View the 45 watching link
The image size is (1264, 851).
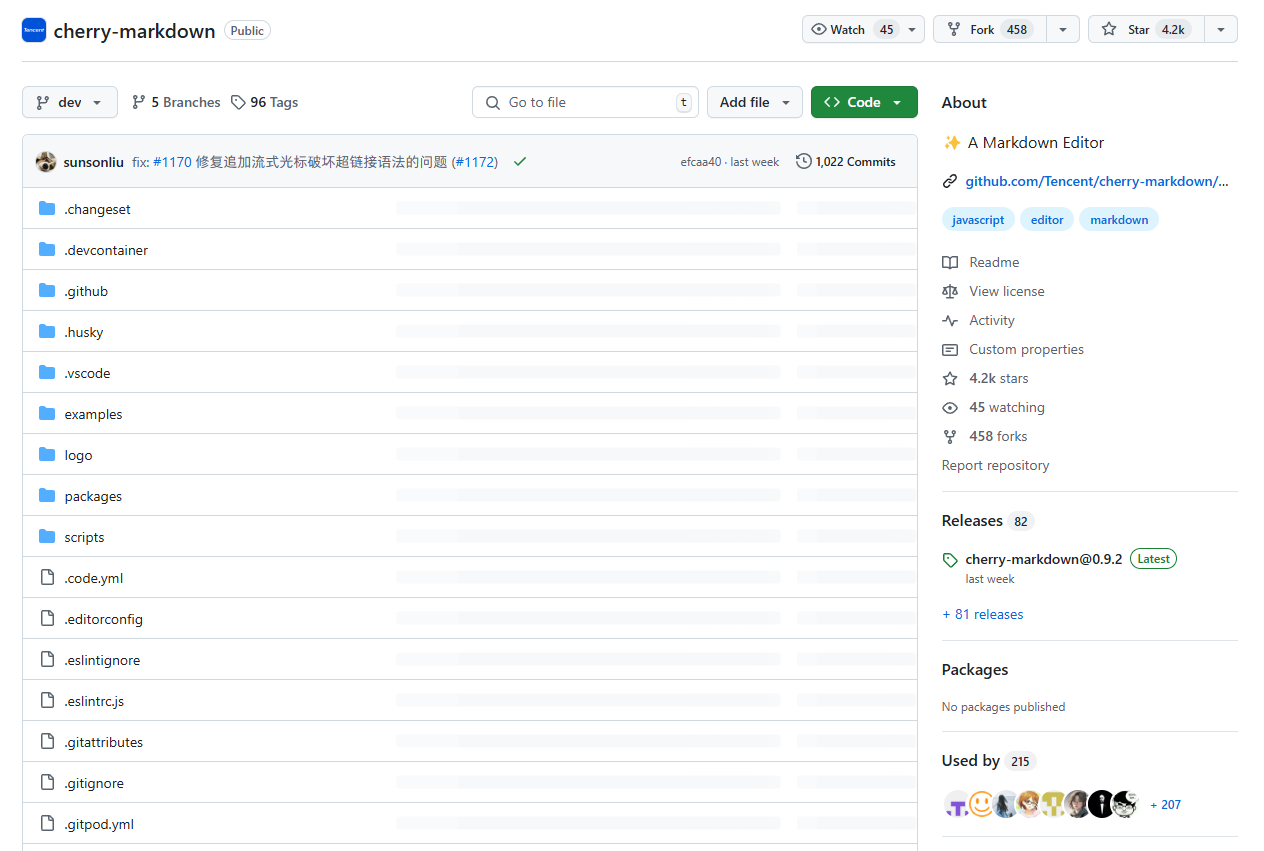[993, 407]
